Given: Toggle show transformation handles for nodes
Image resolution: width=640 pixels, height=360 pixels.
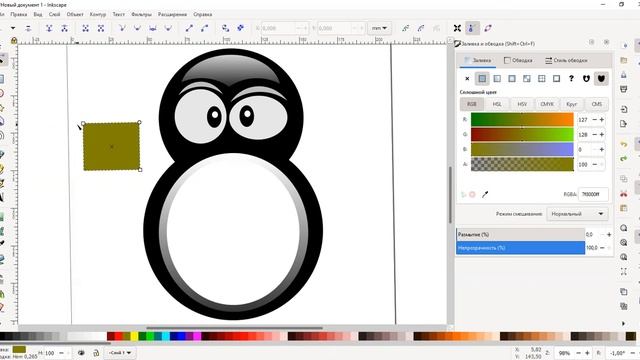Looking at the screenshot, I should point(457,28).
